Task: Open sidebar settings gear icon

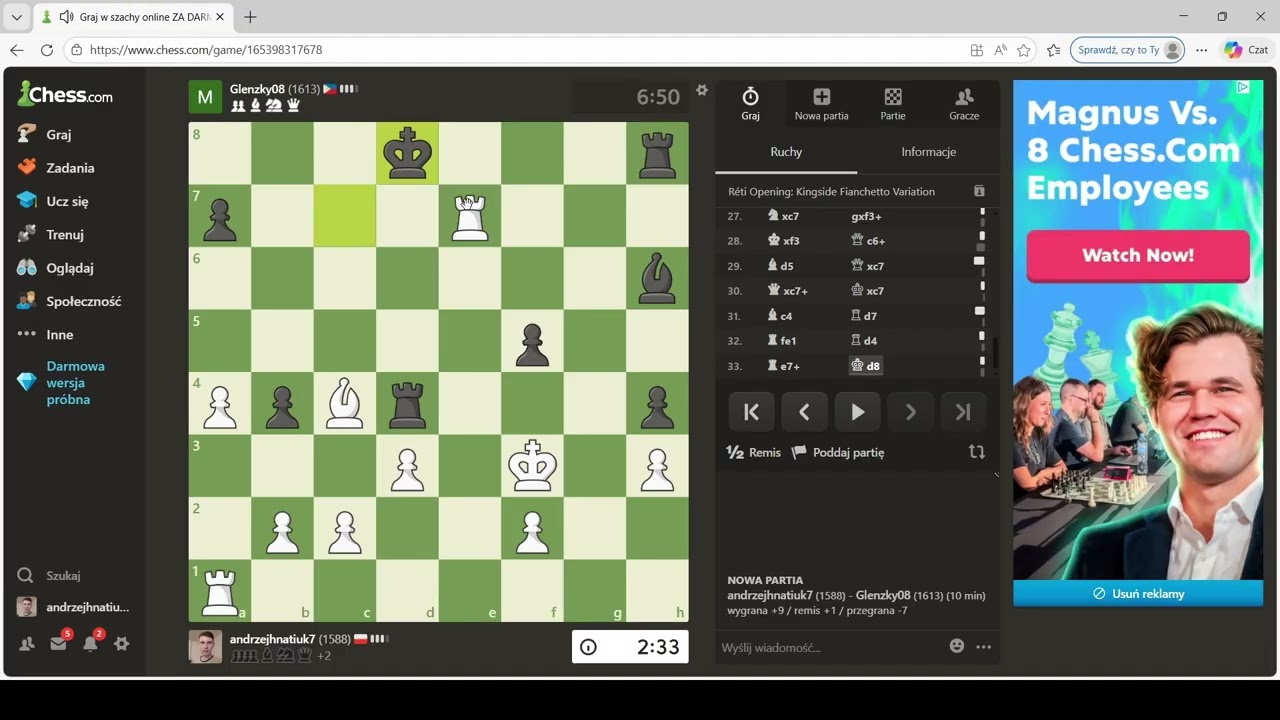Action: click(x=122, y=644)
